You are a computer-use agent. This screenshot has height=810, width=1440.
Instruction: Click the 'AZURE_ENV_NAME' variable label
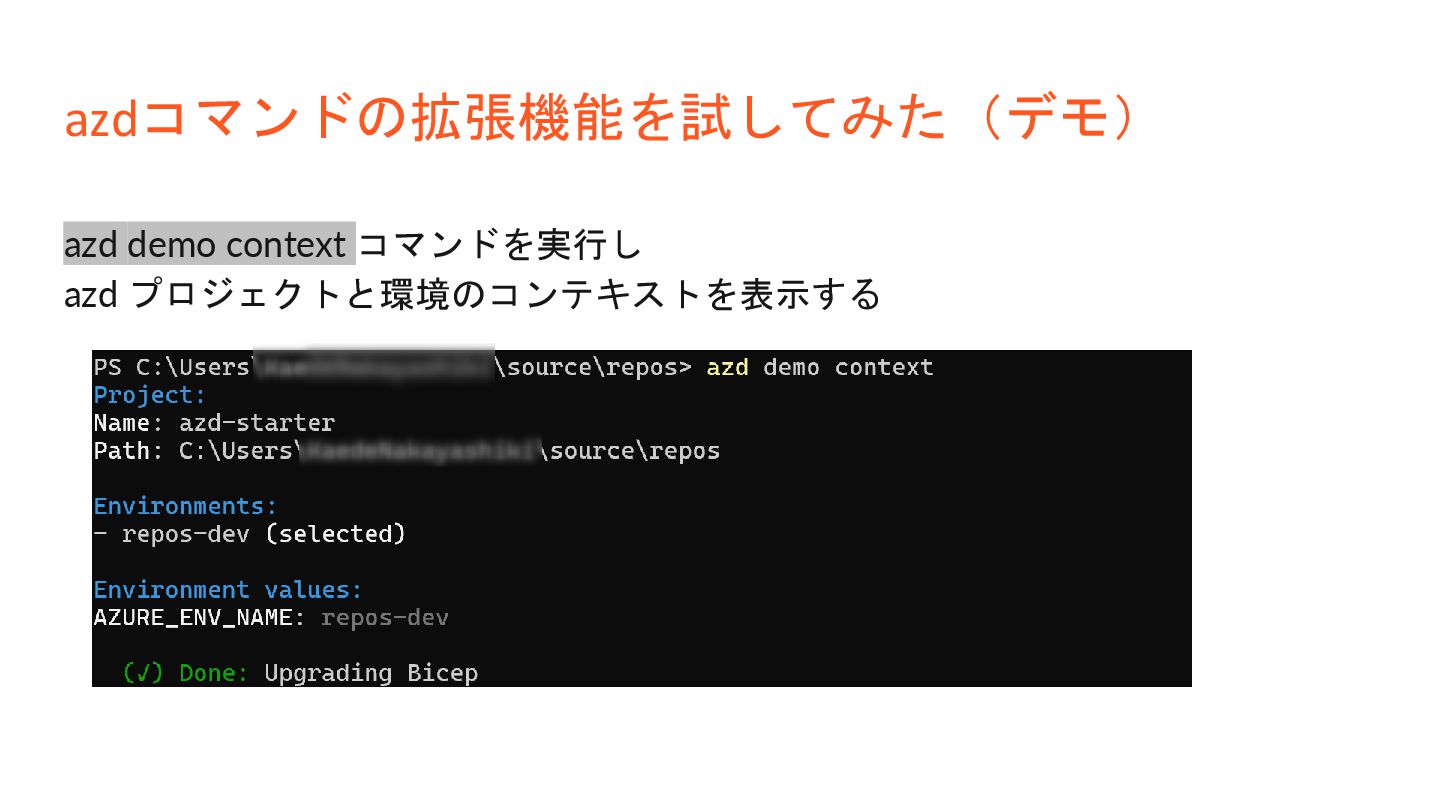(x=193, y=618)
